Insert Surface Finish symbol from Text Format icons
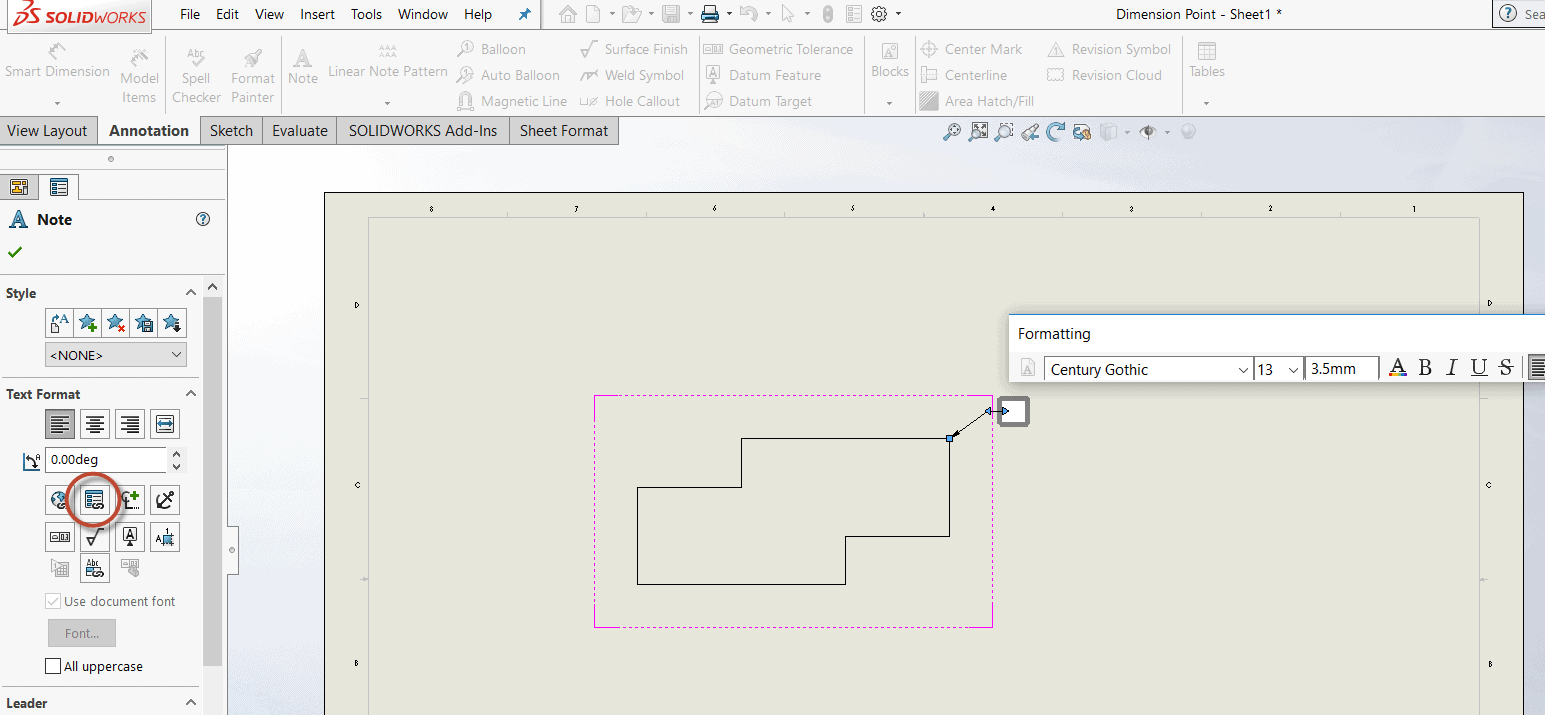The width and height of the screenshot is (1545, 715). (x=95, y=537)
